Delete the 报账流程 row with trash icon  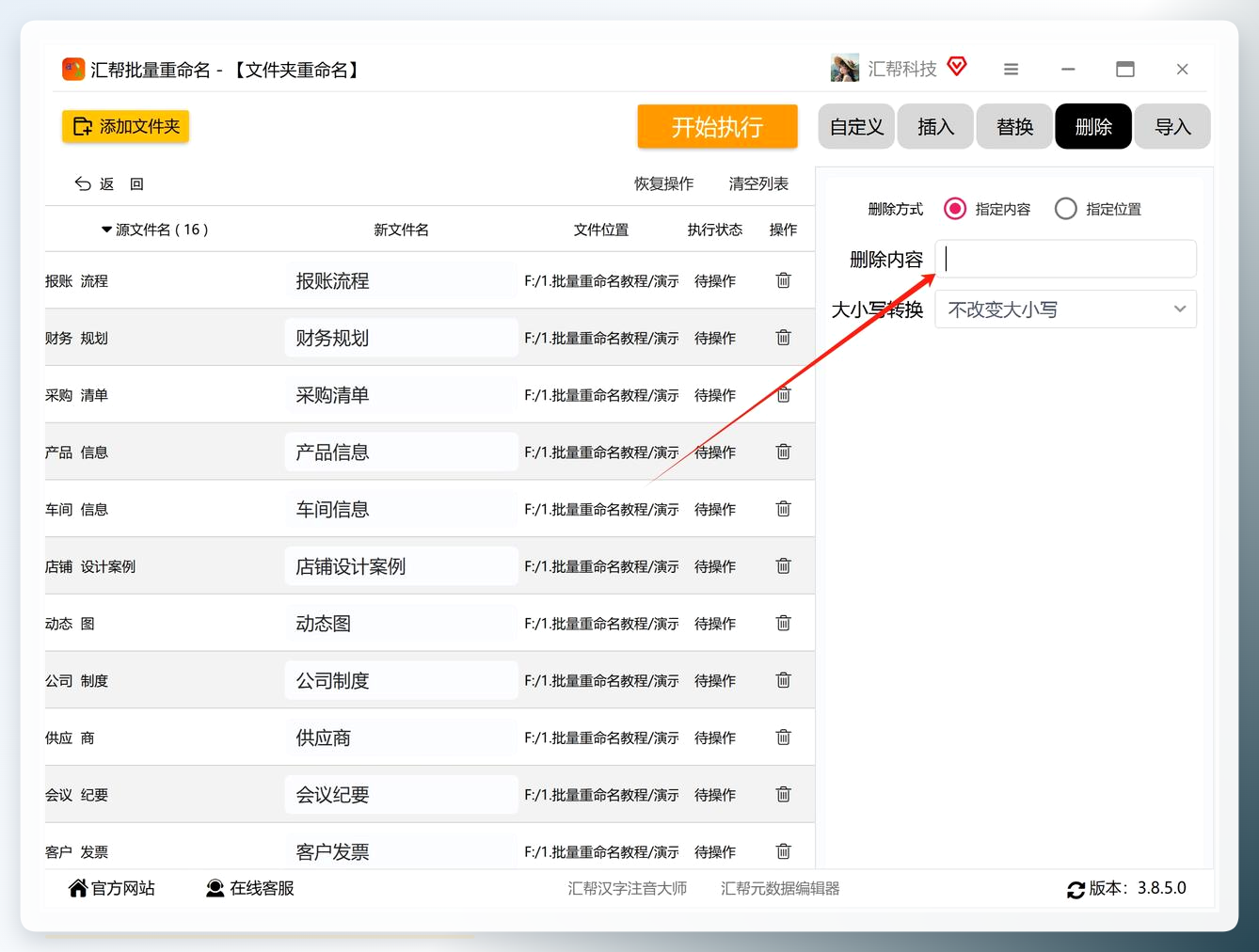(x=783, y=280)
